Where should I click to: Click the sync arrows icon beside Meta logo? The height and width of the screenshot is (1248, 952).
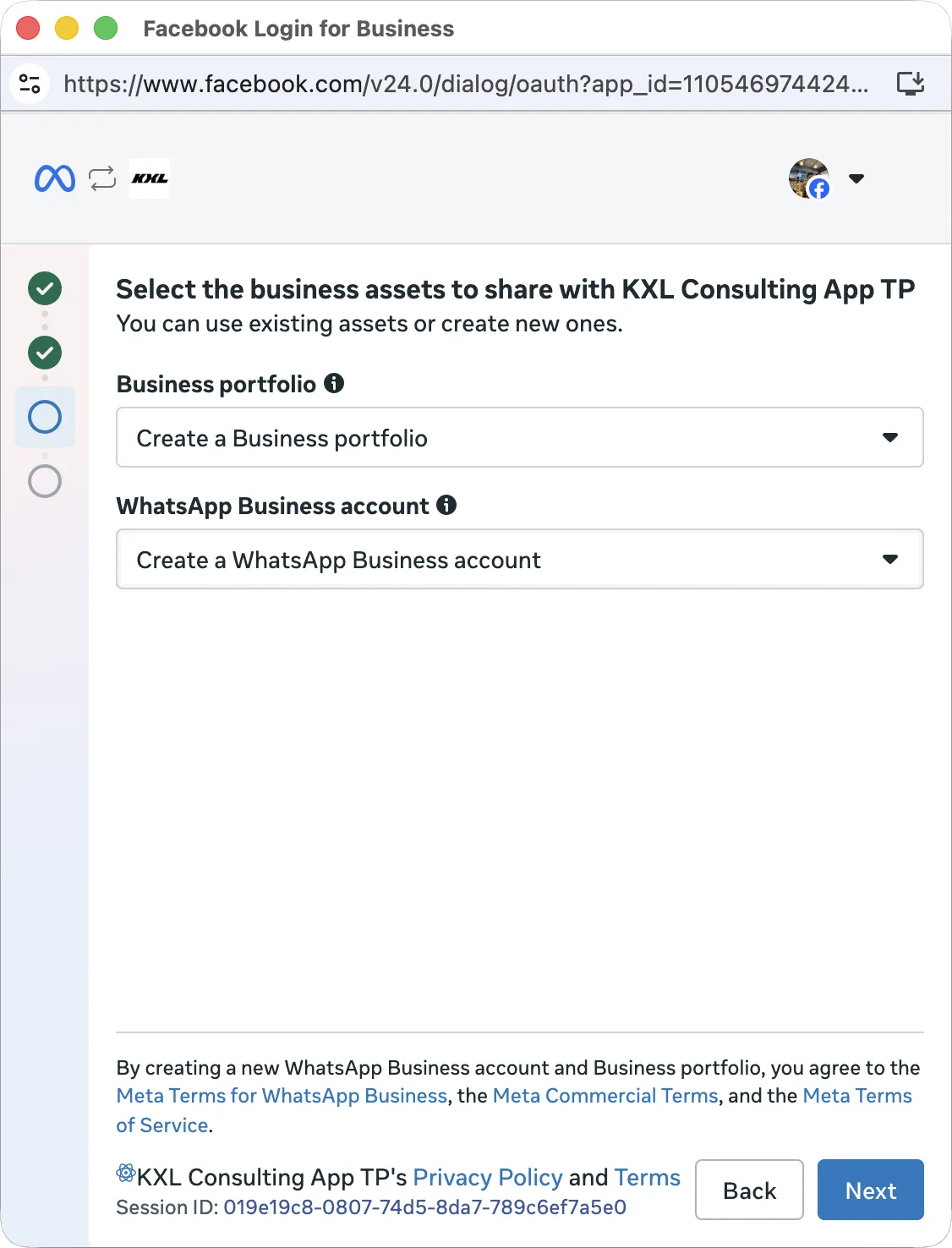click(102, 178)
